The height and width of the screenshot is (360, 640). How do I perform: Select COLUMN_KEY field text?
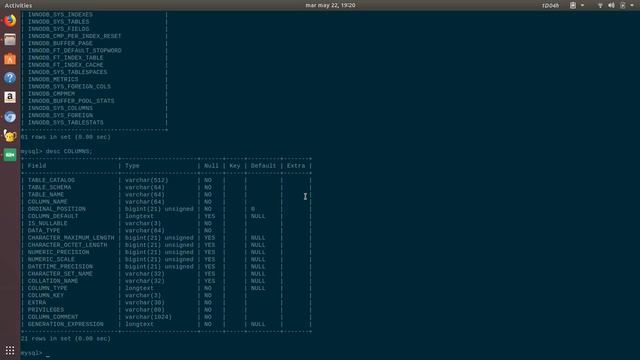46,295
